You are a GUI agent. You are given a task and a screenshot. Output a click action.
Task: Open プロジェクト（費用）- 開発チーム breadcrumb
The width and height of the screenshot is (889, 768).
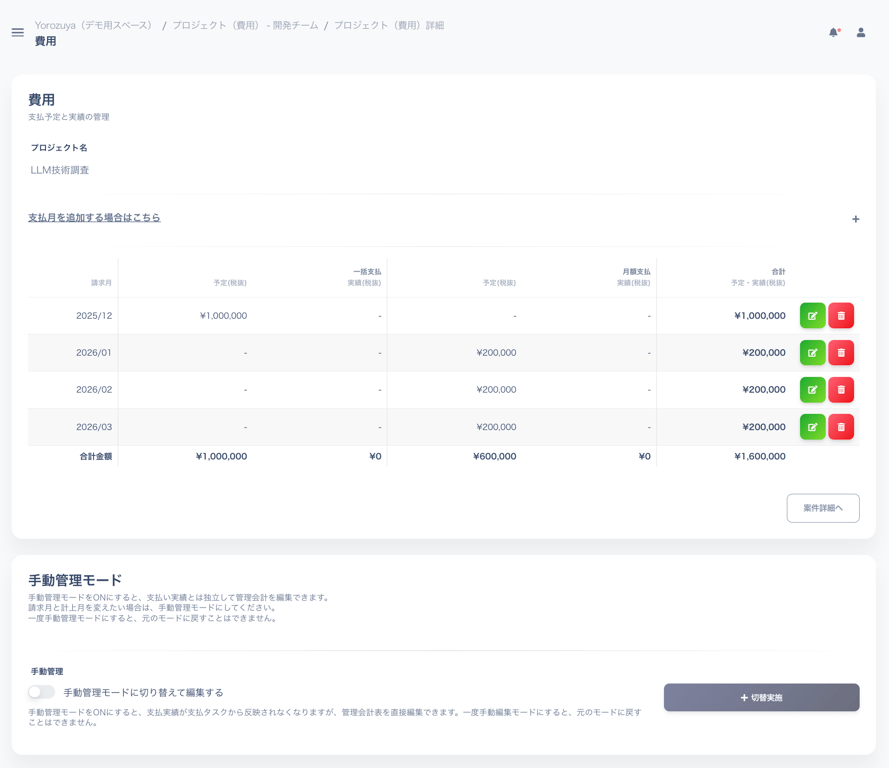click(245, 26)
